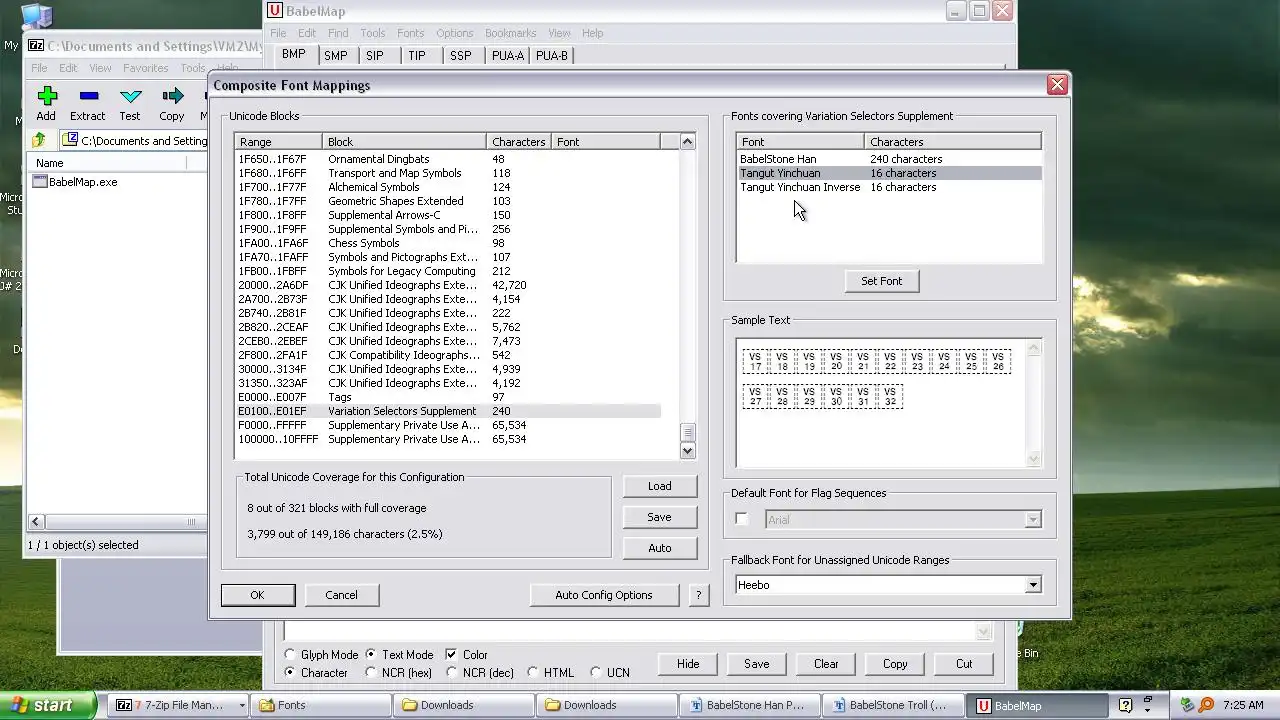Click OK in Composite Font Mappings

257,595
